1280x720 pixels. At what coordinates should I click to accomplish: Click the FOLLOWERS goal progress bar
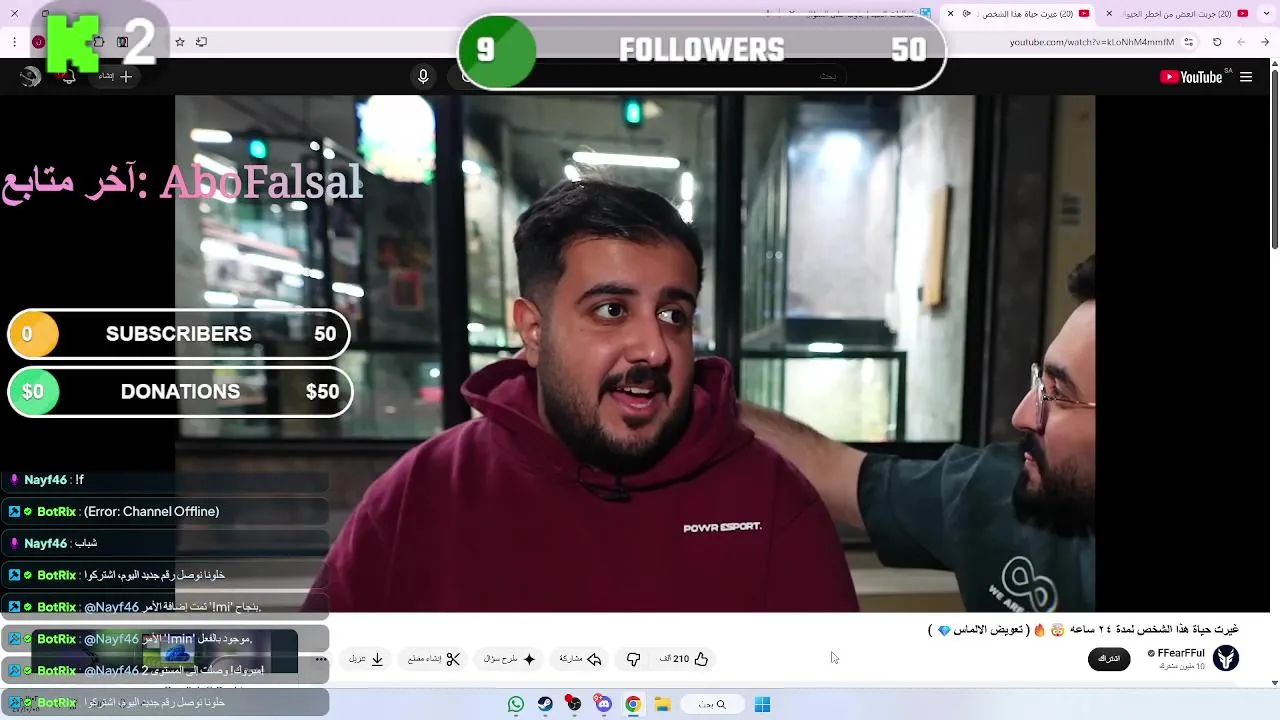click(x=701, y=50)
